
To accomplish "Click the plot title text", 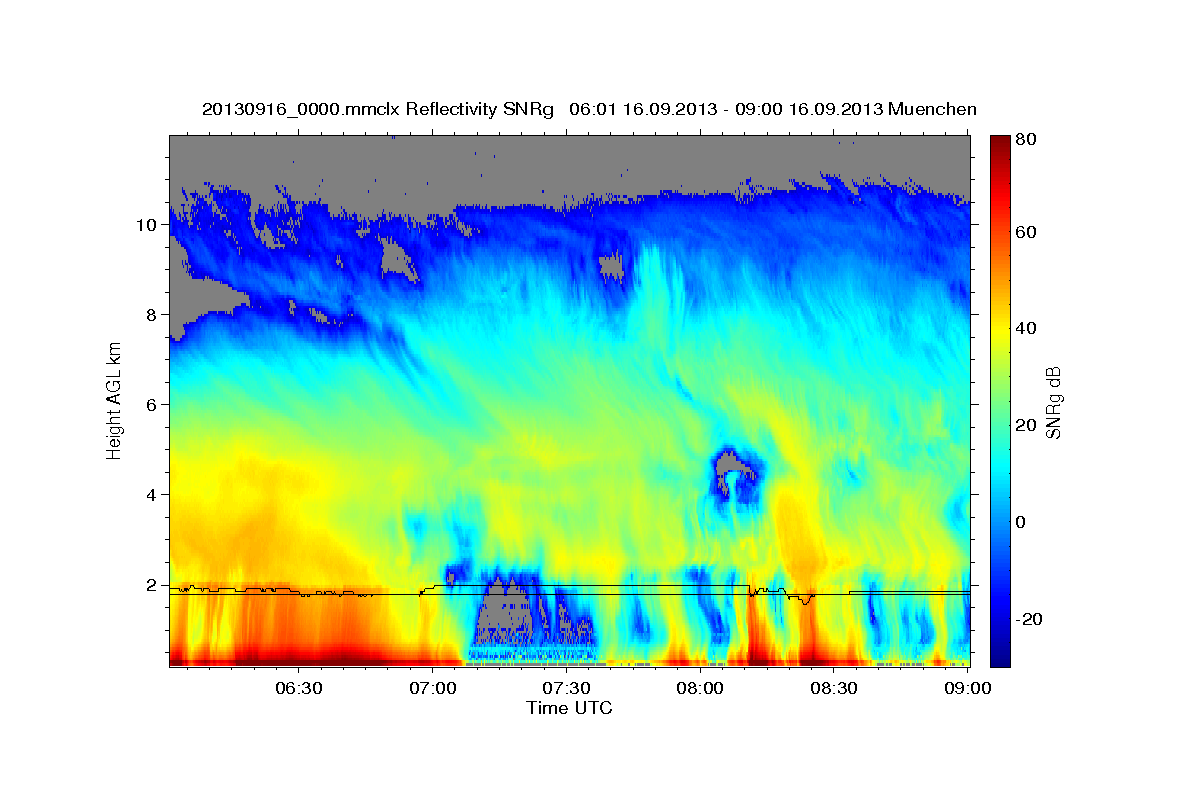I will 589,109.
